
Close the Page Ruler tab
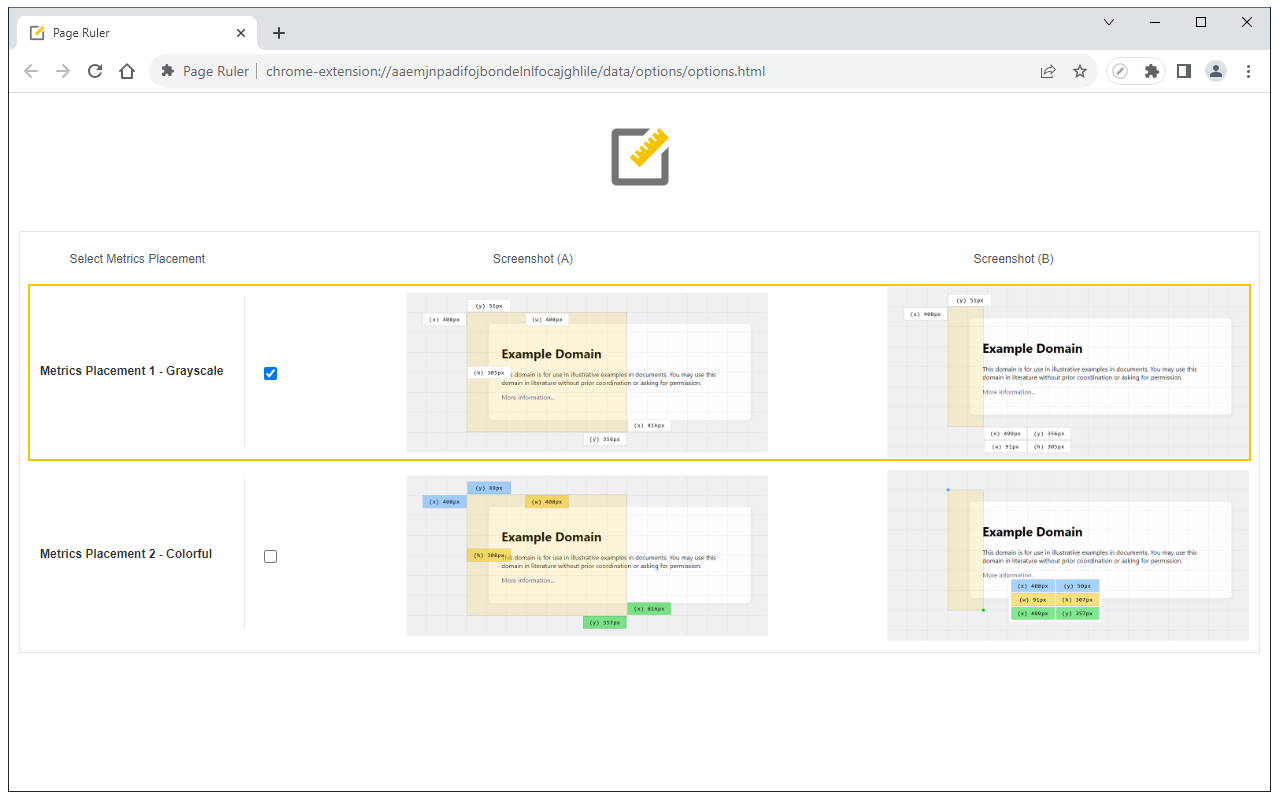click(241, 33)
